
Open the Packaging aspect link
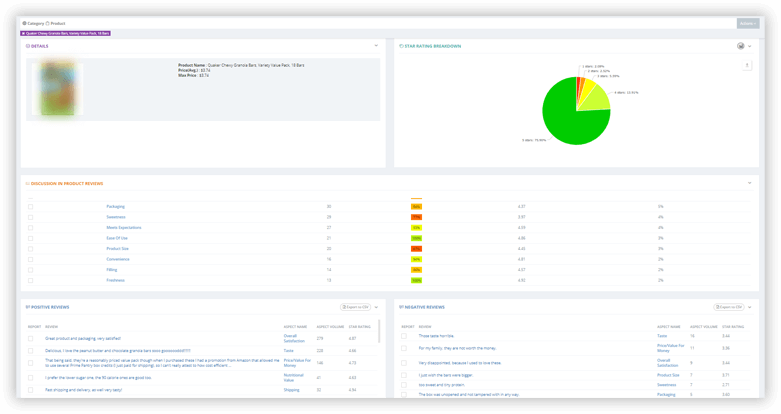tap(116, 206)
